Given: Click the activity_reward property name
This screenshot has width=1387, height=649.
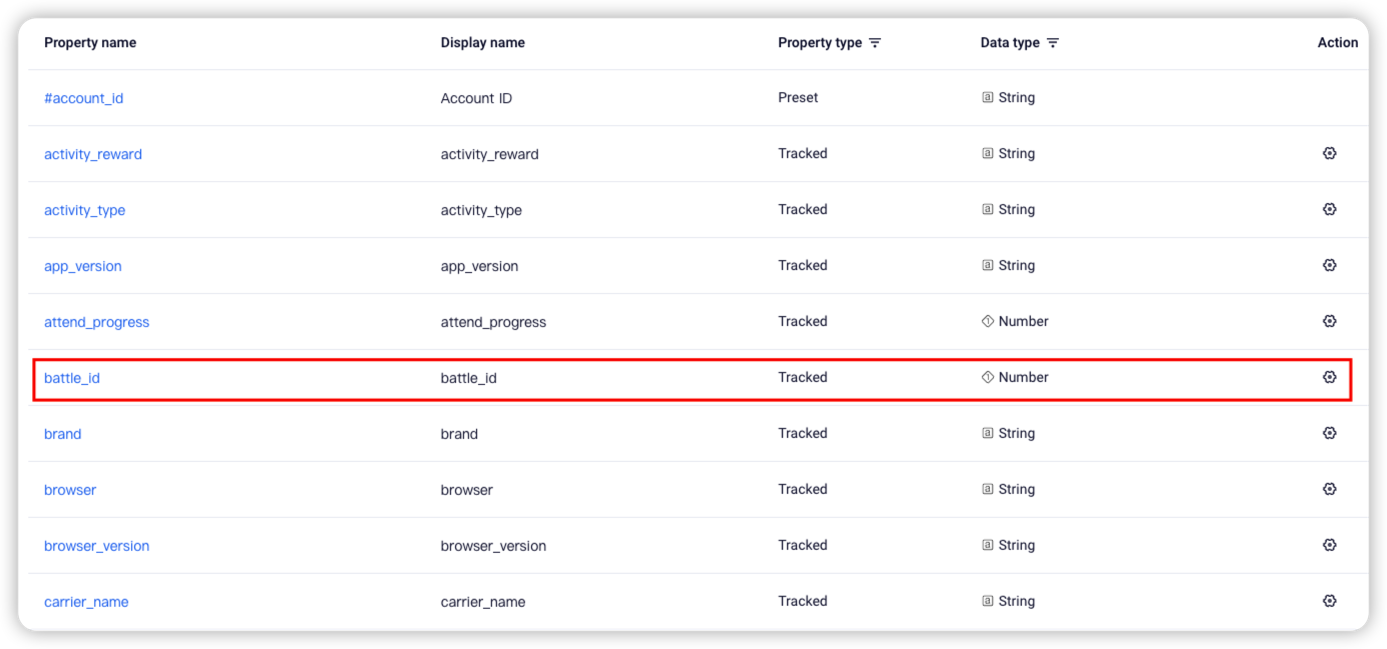Looking at the screenshot, I should 93,154.
